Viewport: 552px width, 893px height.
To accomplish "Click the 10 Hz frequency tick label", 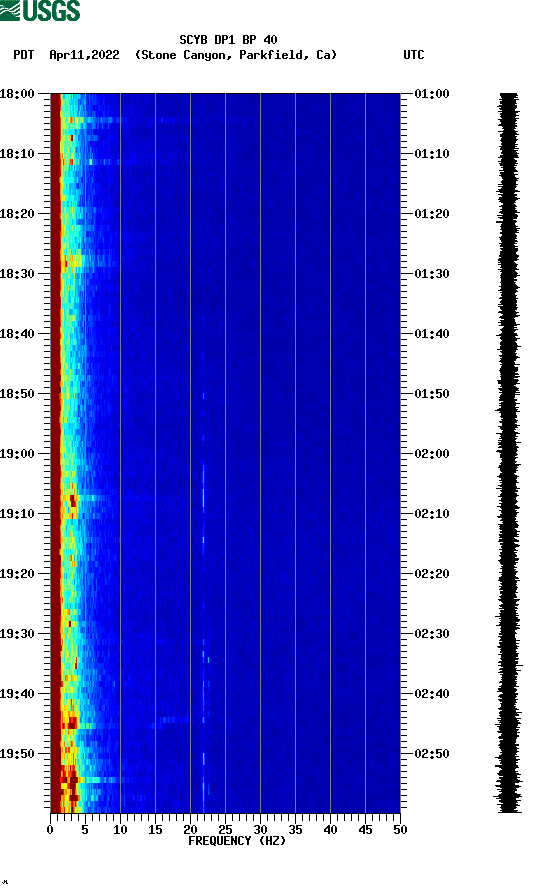I will 120,830.
